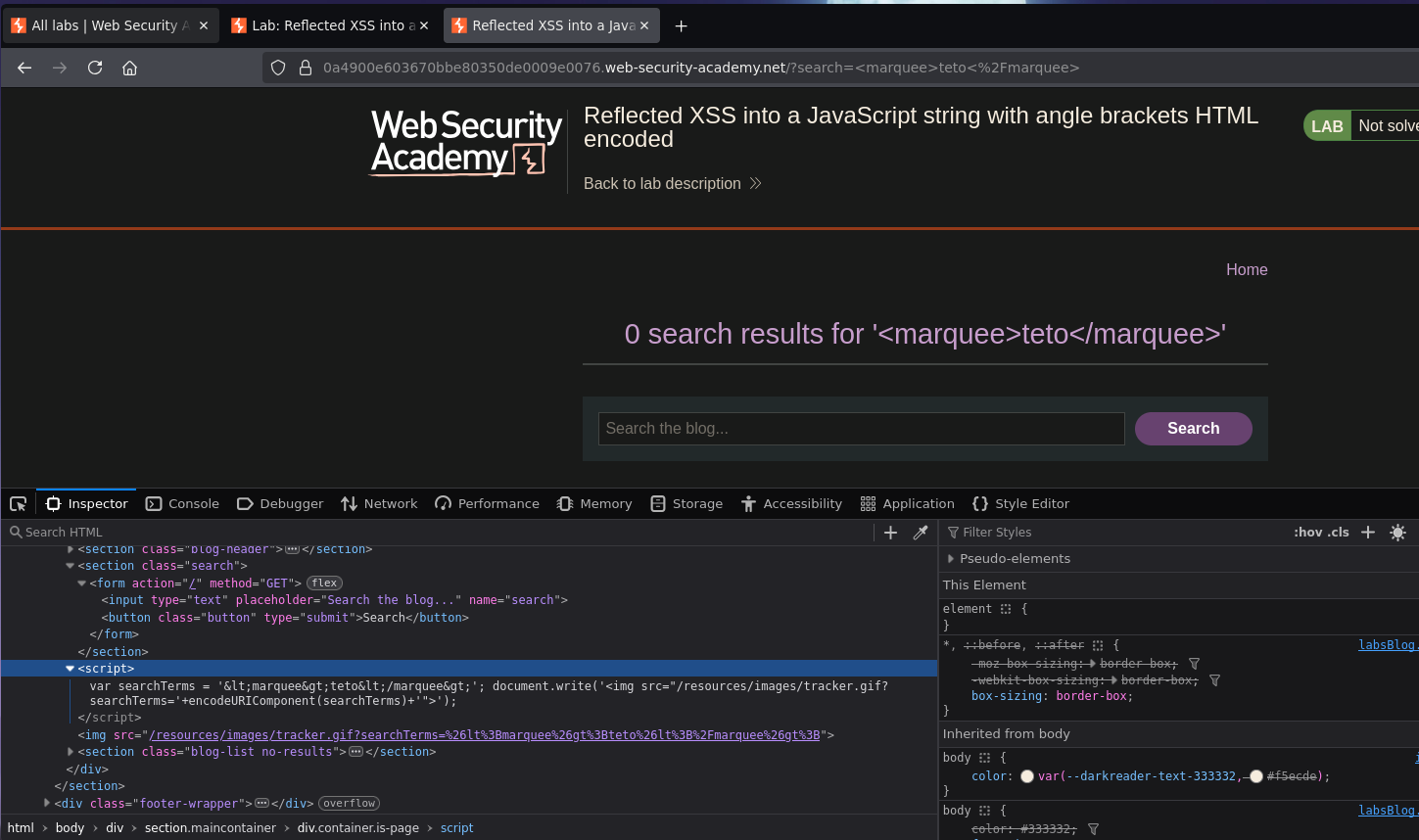
Task: Toggle the :hov pseudo-class panel
Action: (x=1307, y=532)
